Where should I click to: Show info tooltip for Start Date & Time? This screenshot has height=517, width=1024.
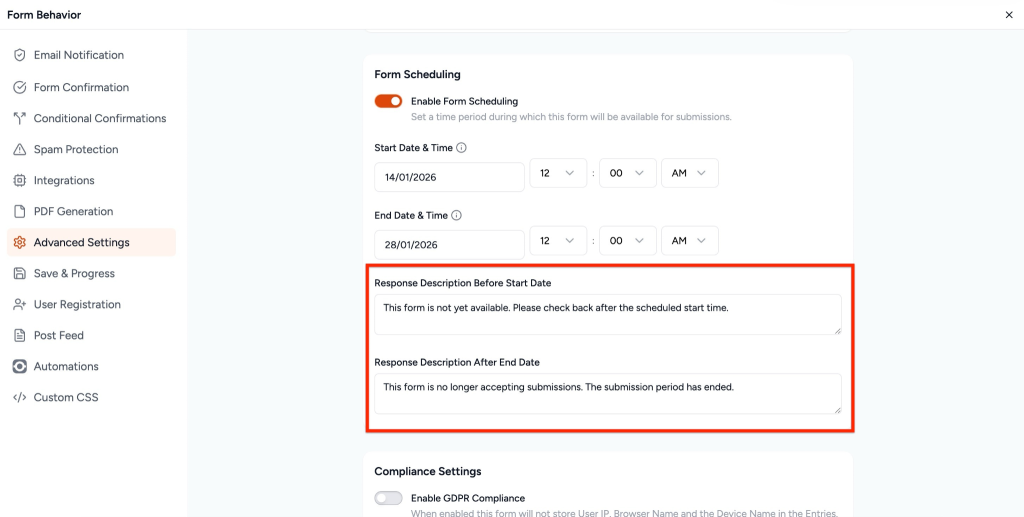pos(461,148)
